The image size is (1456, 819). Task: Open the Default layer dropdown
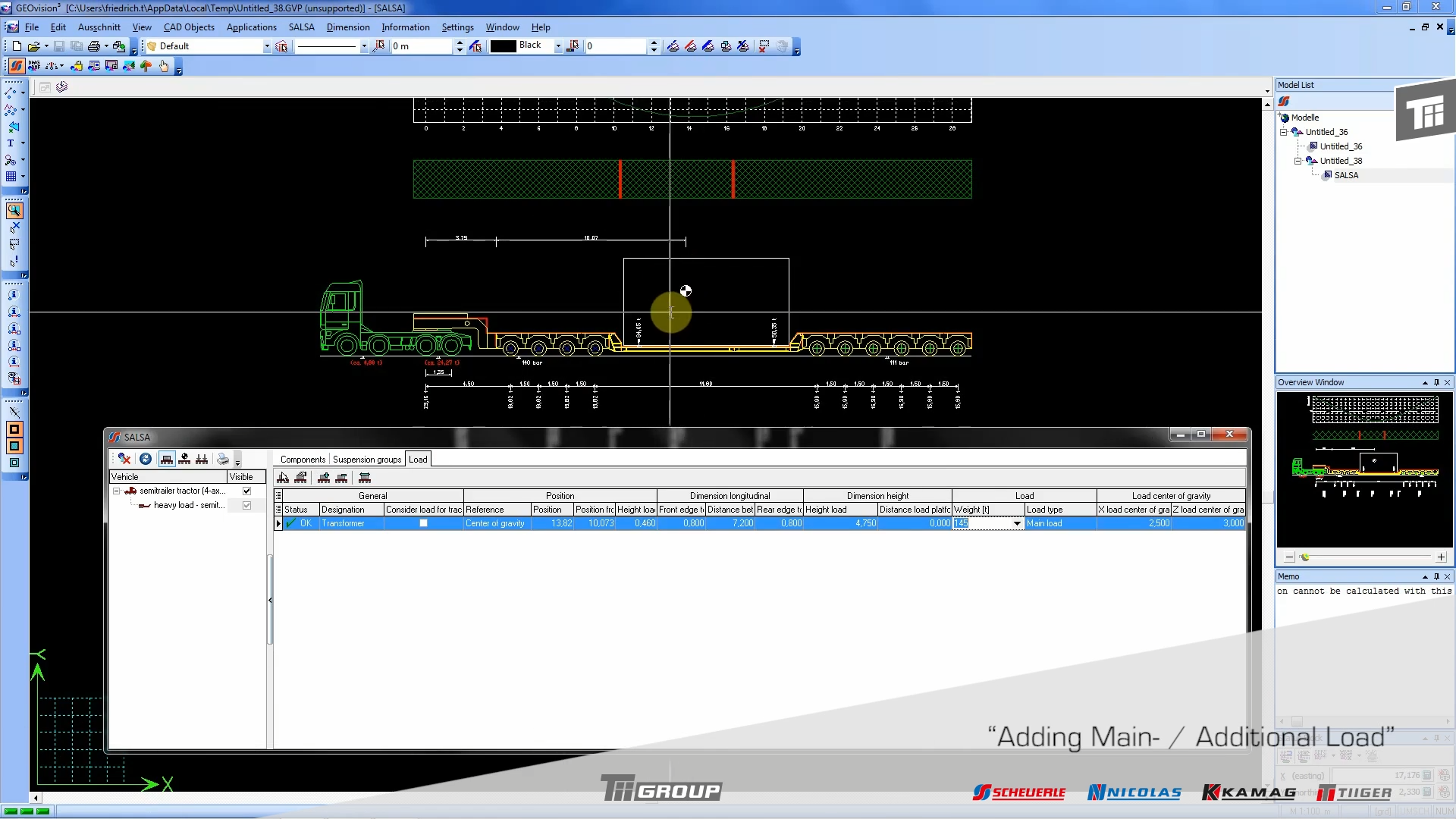tap(266, 46)
